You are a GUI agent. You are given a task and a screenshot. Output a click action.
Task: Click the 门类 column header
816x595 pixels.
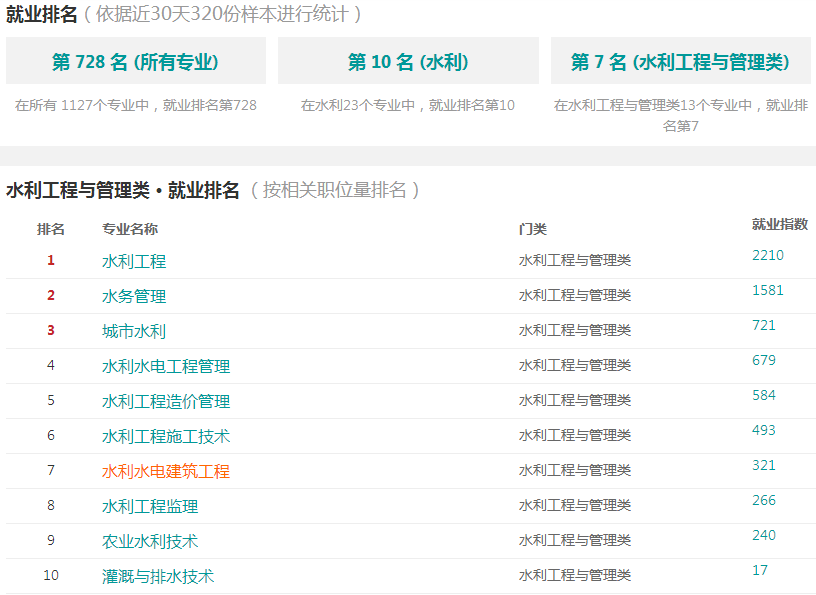click(x=532, y=229)
